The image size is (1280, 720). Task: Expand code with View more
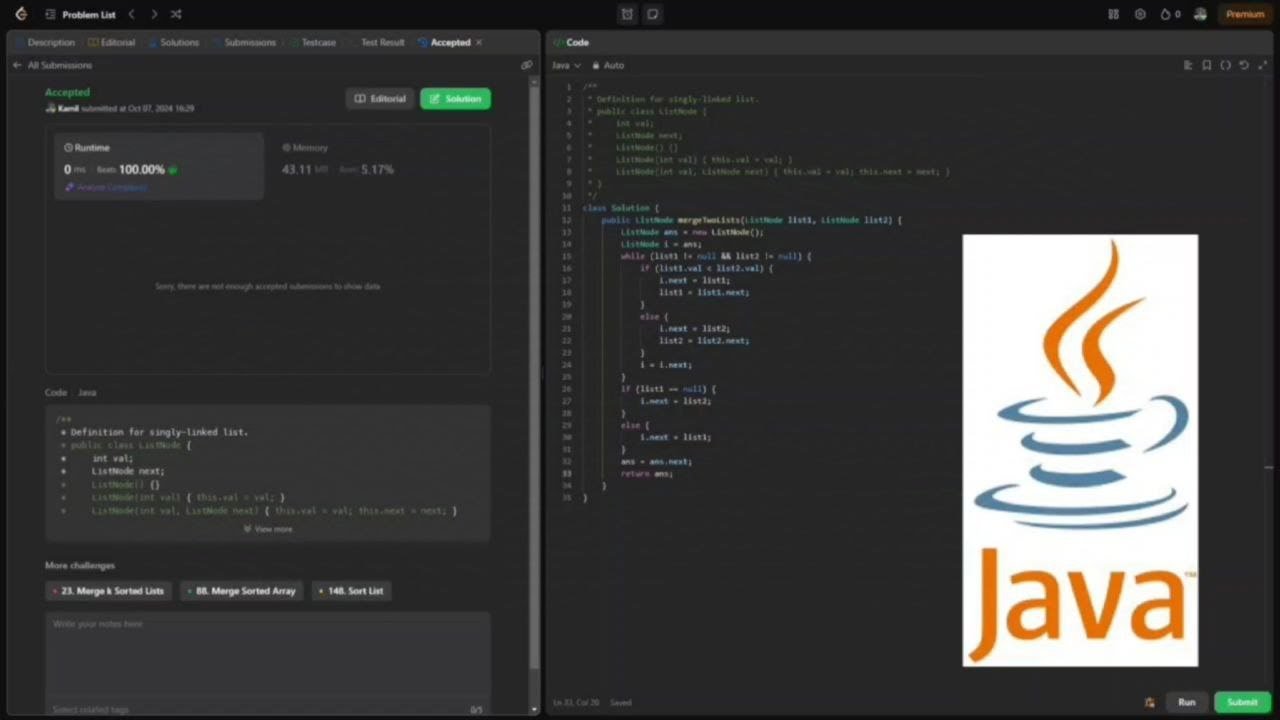[x=268, y=529]
